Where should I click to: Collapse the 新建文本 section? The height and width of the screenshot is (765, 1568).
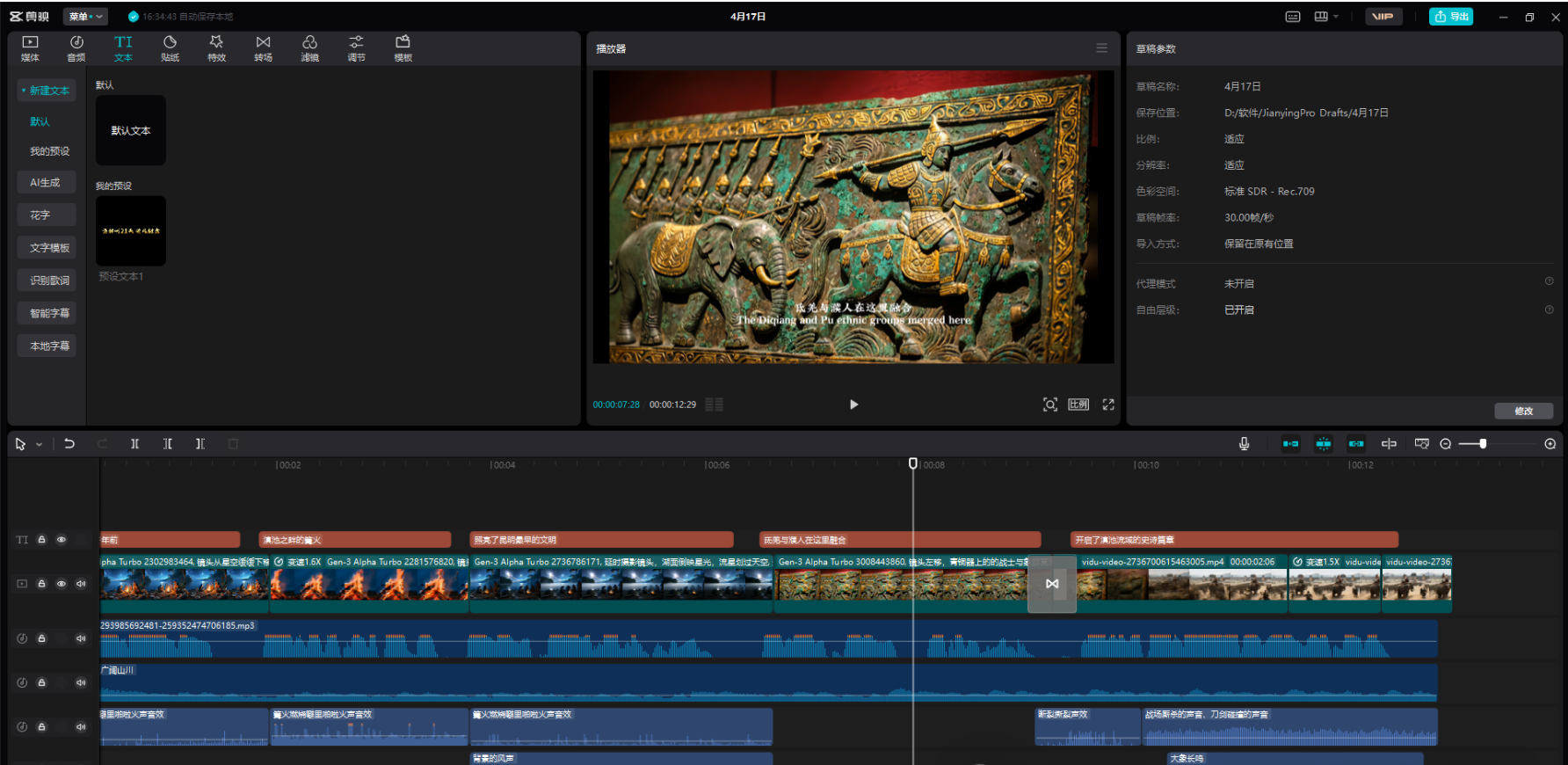point(47,91)
